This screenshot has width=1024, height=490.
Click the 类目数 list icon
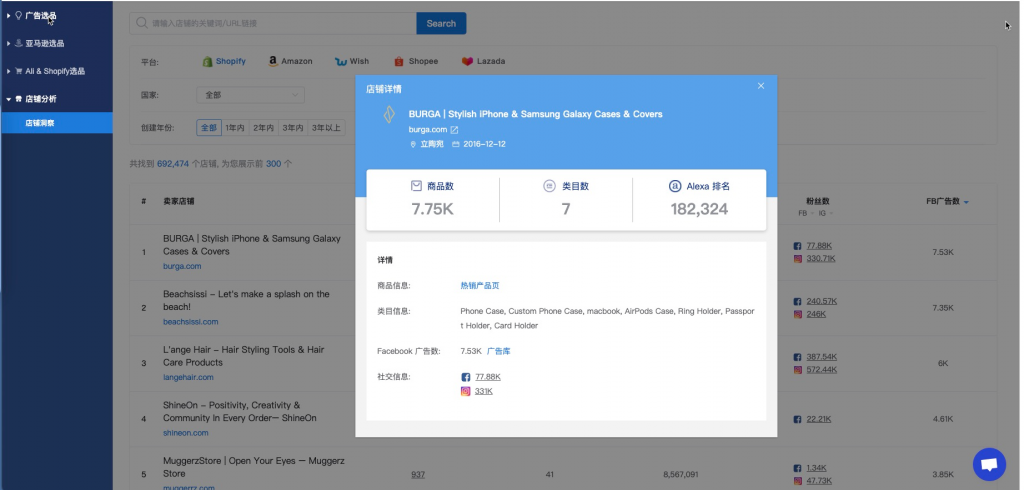pos(549,186)
